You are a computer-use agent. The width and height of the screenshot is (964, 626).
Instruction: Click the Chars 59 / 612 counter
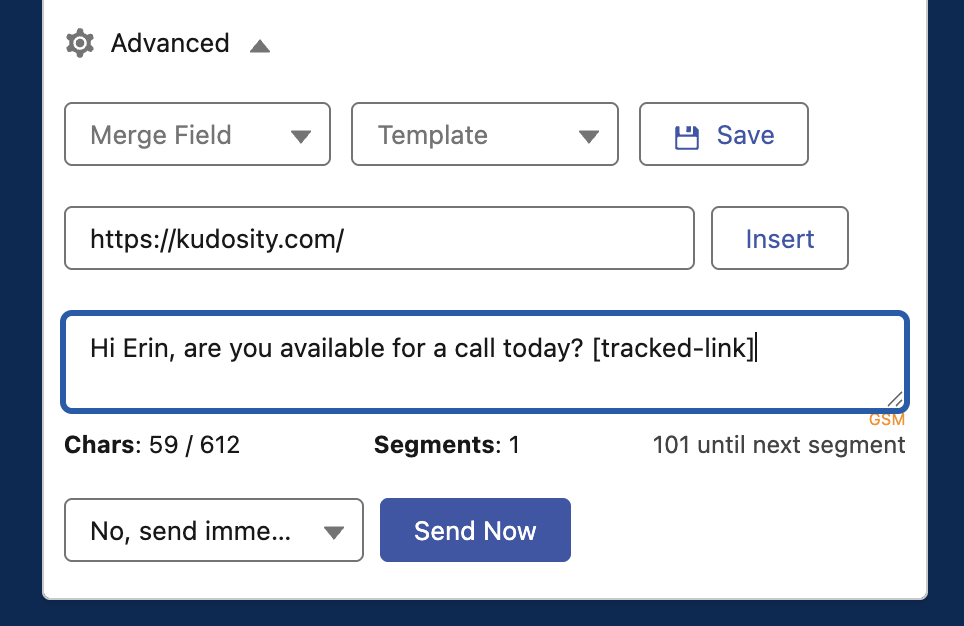152,445
